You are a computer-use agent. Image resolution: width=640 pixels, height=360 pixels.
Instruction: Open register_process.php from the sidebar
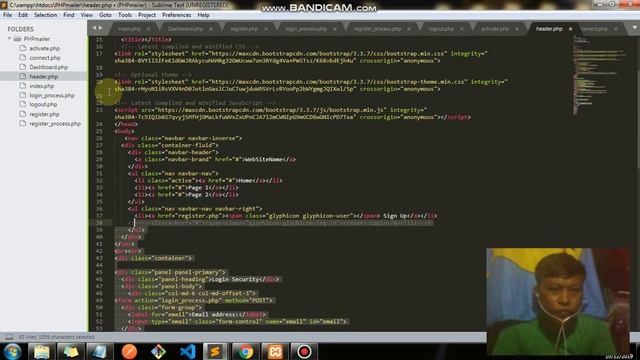click(x=55, y=123)
